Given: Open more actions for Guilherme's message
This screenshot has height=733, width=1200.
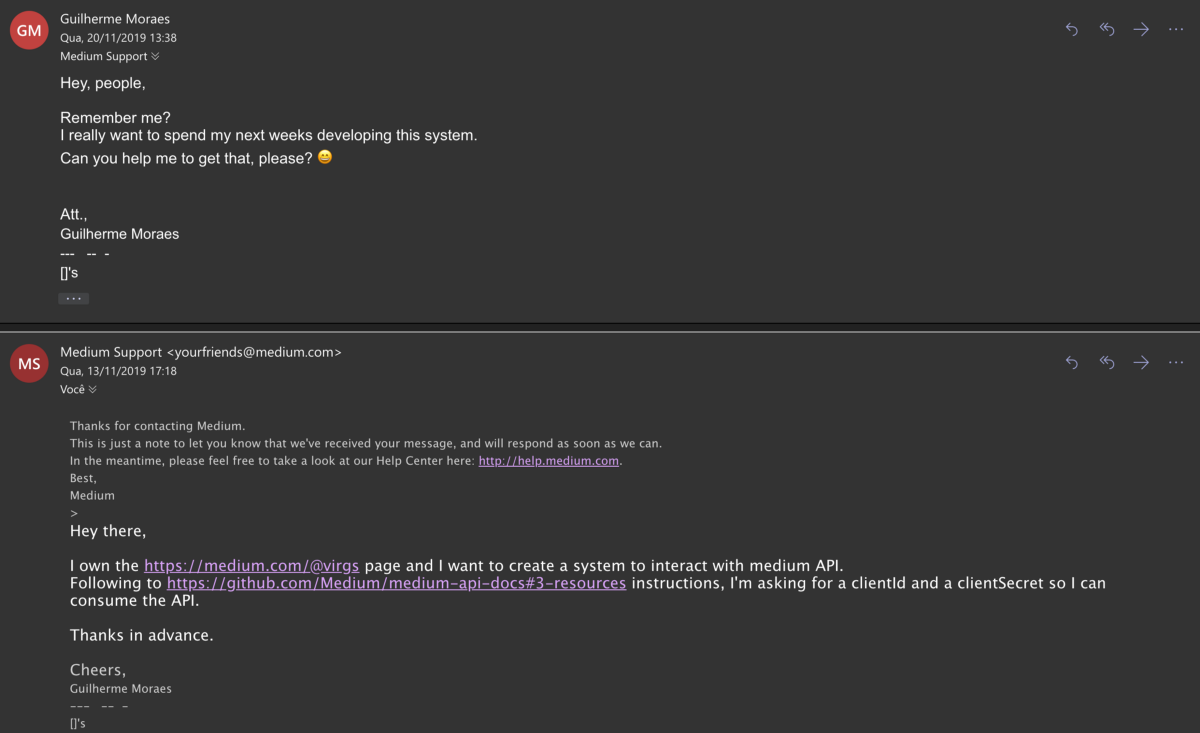Looking at the screenshot, I should click(1176, 30).
